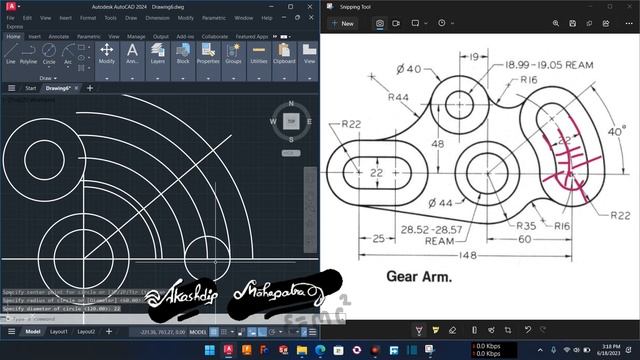Undo last annotation in Snipping Tool

pos(527,330)
